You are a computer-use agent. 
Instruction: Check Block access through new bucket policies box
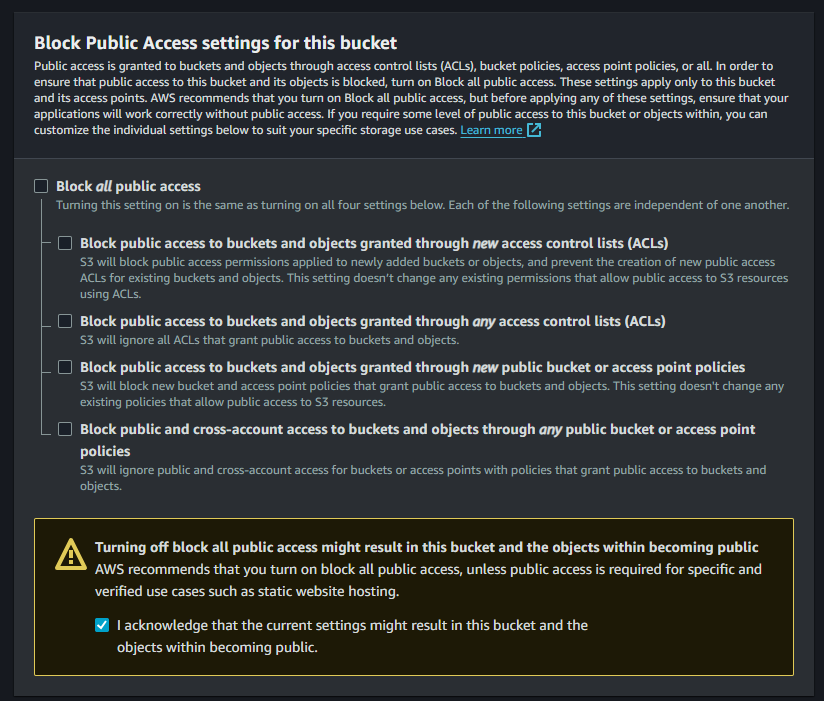(x=65, y=367)
